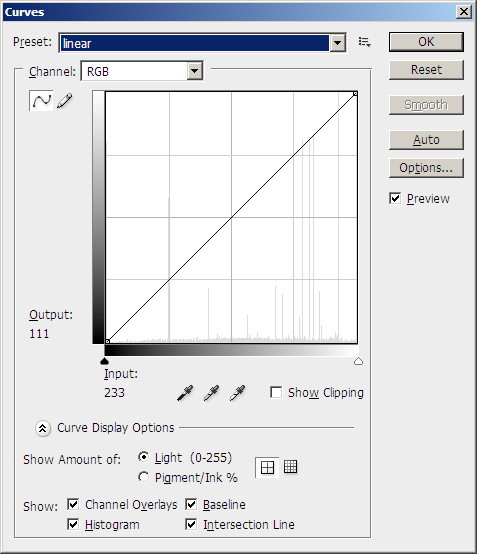Open the Options... dialog button

[426, 168]
